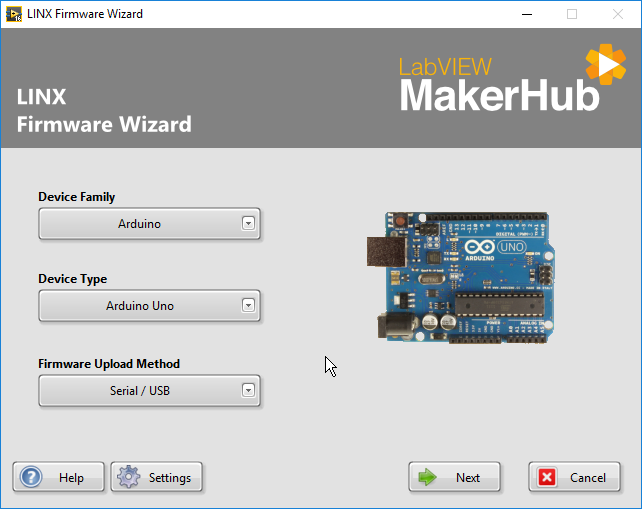Minimize the LINX Firmware Wizard window

[x=526, y=14]
